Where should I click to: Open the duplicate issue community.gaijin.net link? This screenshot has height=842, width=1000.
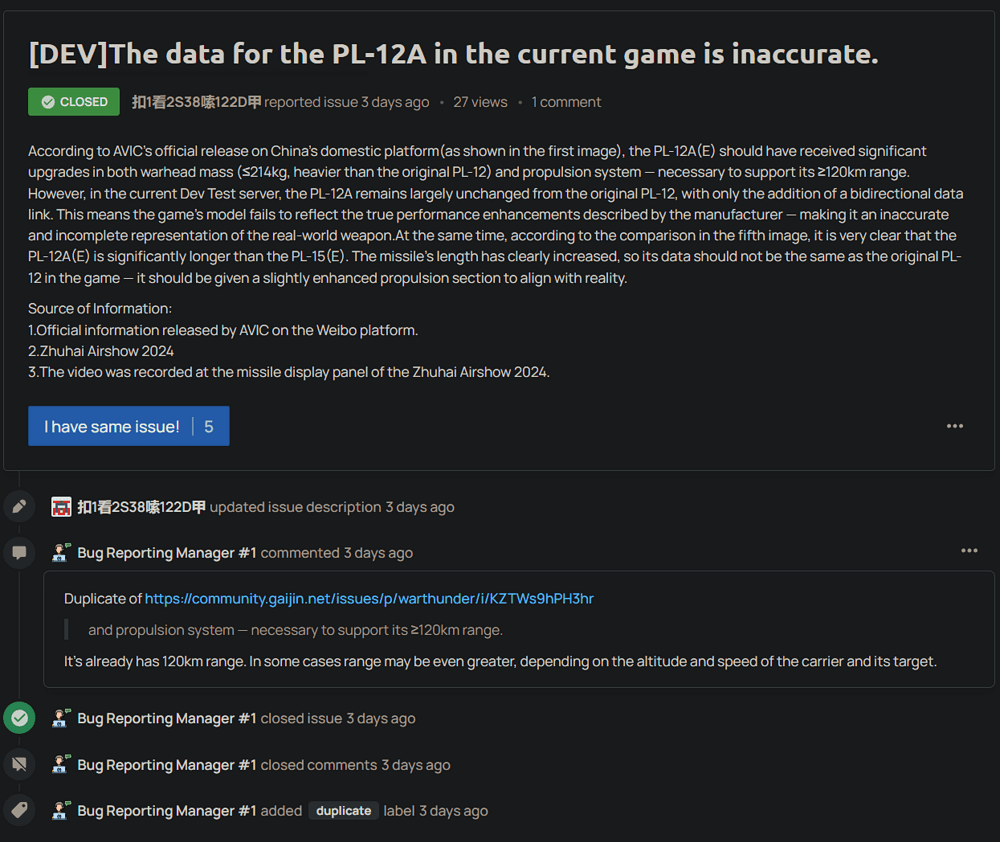[369, 599]
